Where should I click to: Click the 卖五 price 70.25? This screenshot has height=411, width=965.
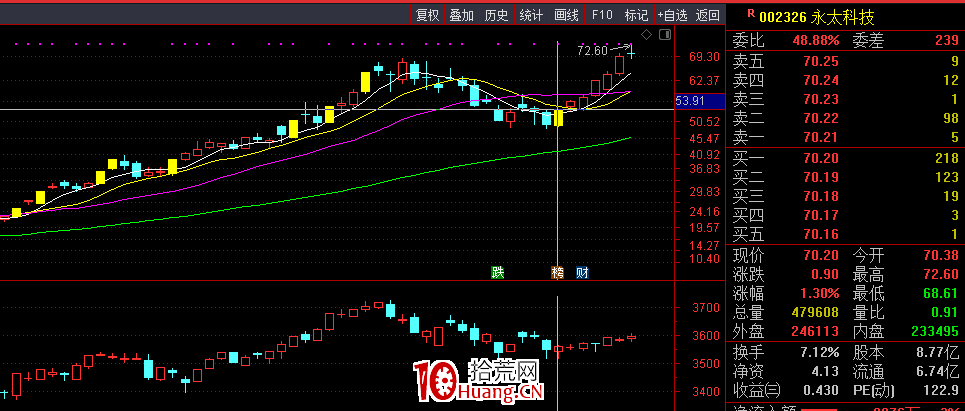pos(821,61)
